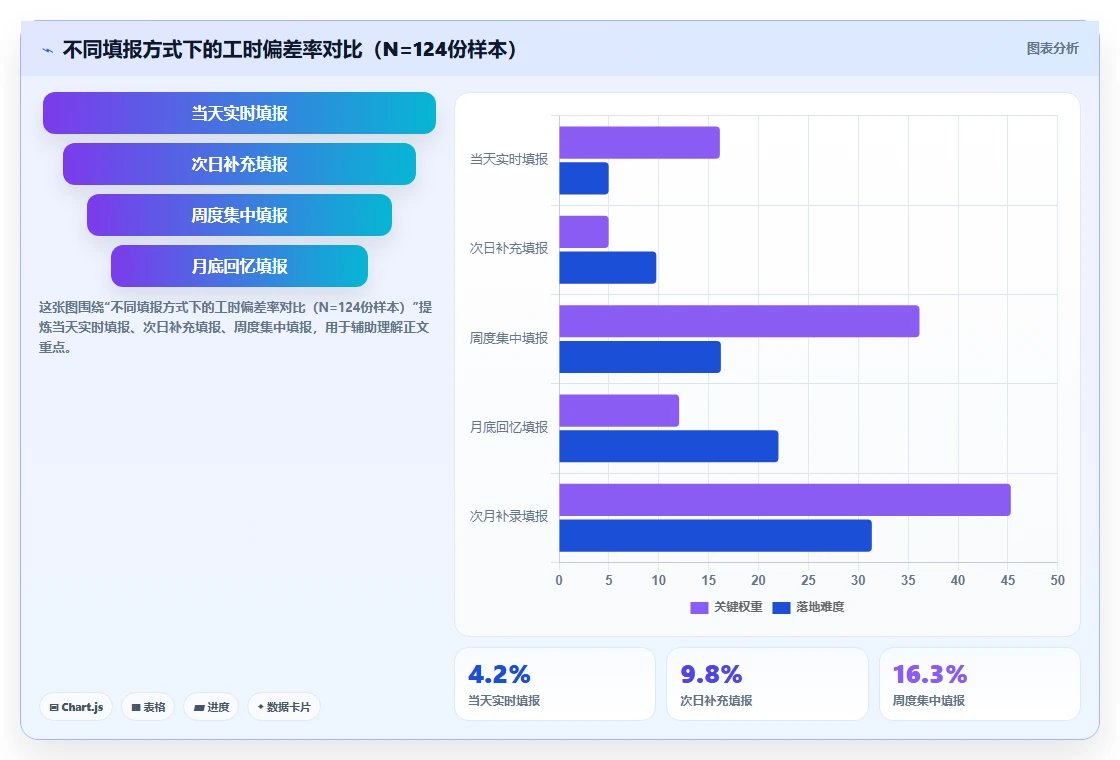Click the purple bar for 月底回忆填报
Screen dimensions: 1120x760
point(619,411)
